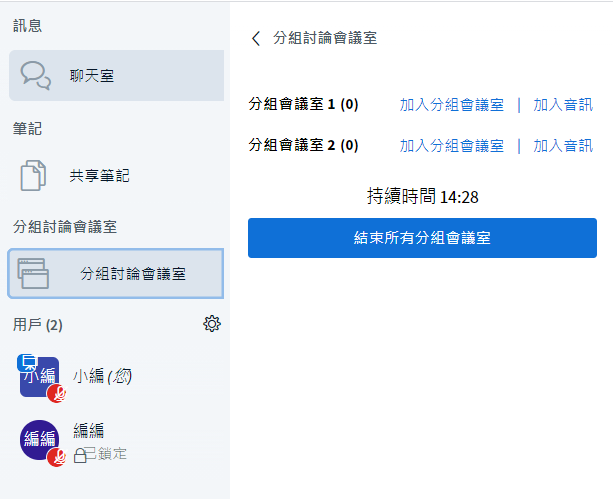Click the muted microphone badge on 小編
Image resolution: width=613 pixels, height=499 pixels.
click(x=57, y=393)
